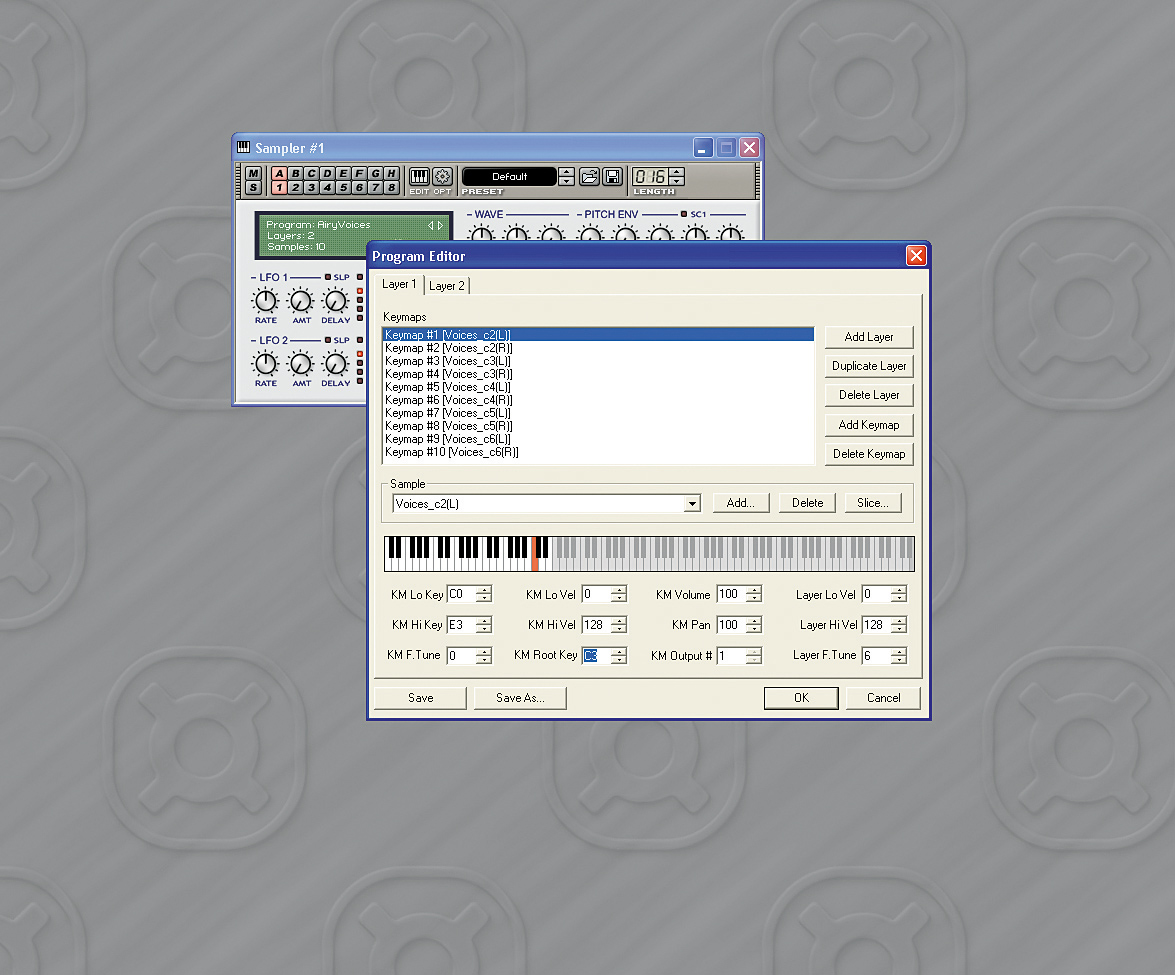Select Keymap #1 [Voices_c2(L)]
Image resolution: width=1175 pixels, height=975 pixels.
598,335
